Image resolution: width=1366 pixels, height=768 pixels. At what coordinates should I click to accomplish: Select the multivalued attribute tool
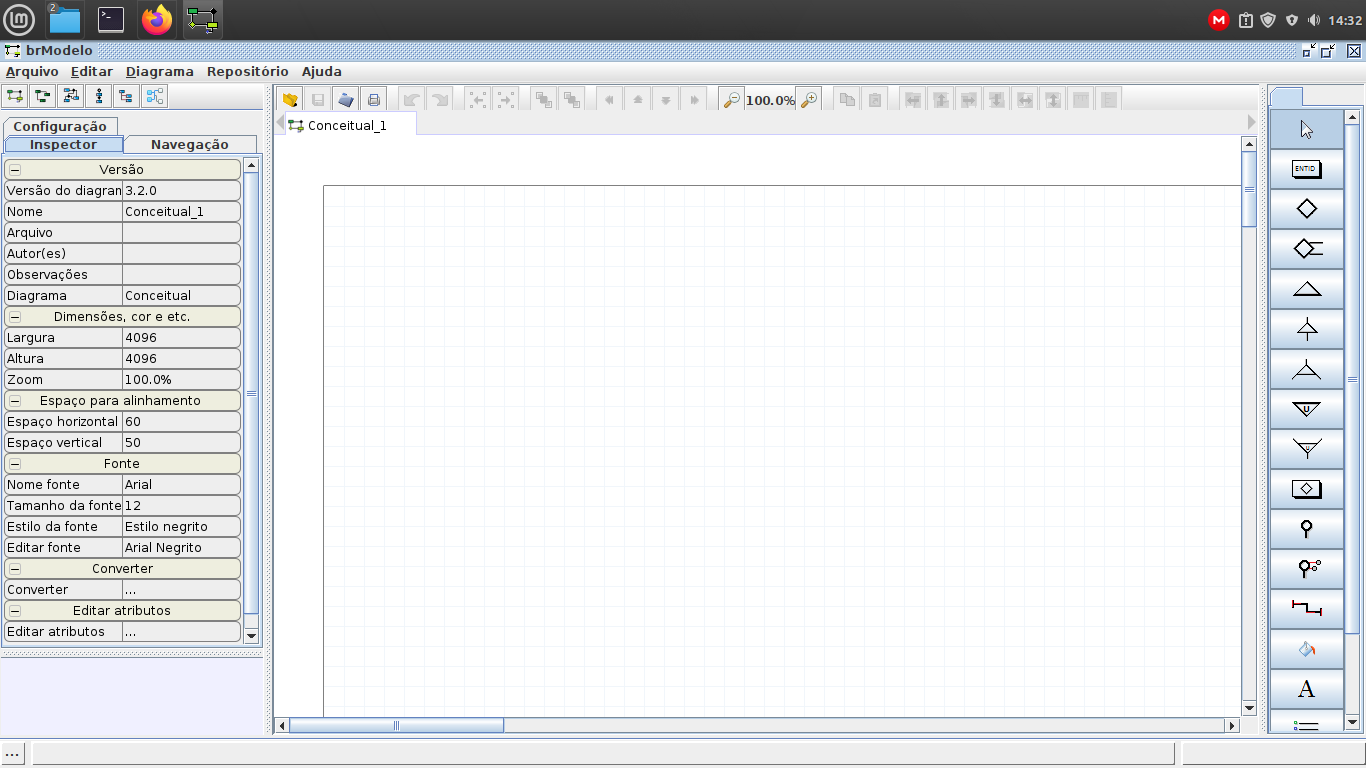point(1306,569)
